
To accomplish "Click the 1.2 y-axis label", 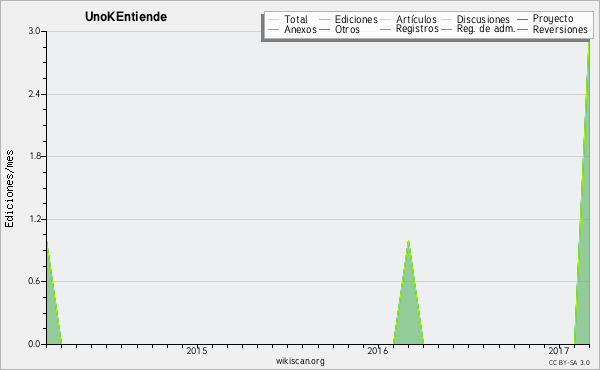I will [34, 219].
